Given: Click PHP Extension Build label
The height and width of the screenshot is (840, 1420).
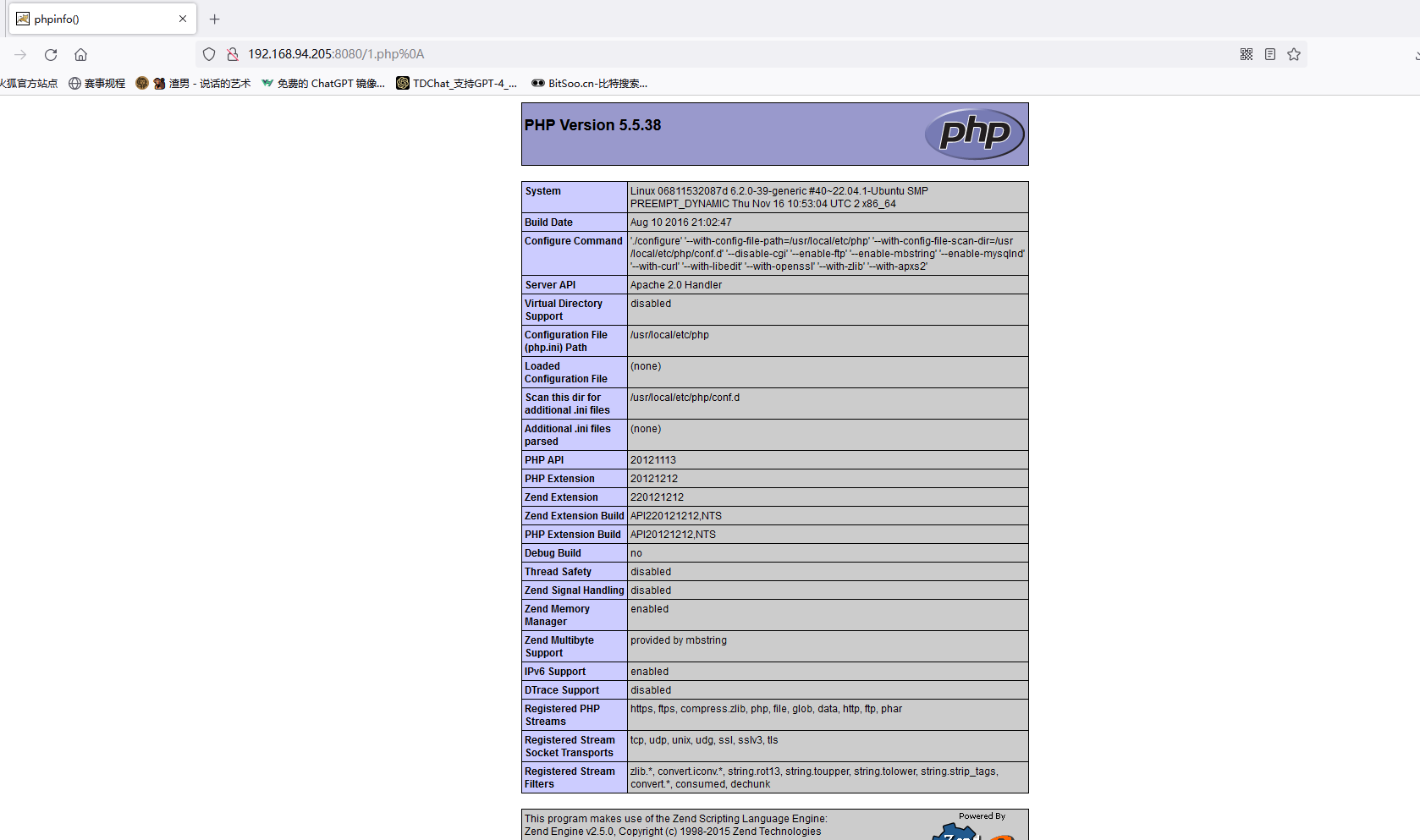Looking at the screenshot, I should (x=573, y=535).
